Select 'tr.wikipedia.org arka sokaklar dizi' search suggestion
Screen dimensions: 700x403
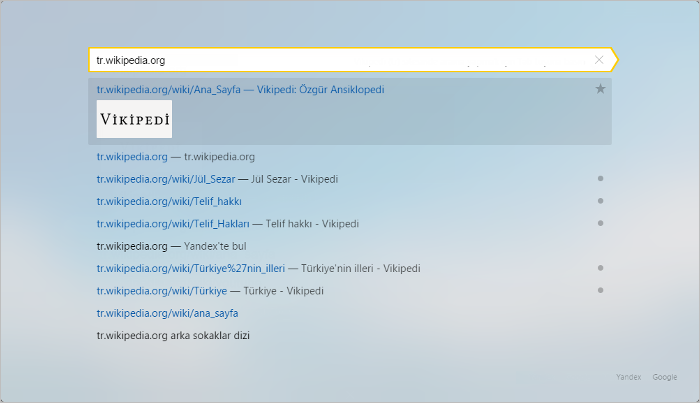point(173,335)
